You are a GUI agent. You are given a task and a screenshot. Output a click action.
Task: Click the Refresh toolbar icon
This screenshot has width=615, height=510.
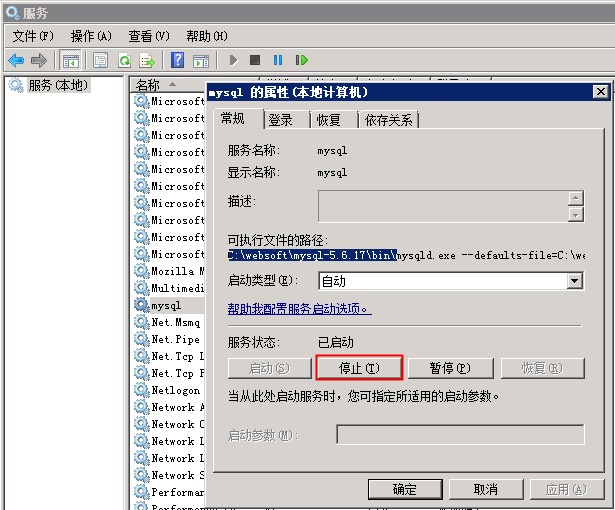tap(125, 61)
